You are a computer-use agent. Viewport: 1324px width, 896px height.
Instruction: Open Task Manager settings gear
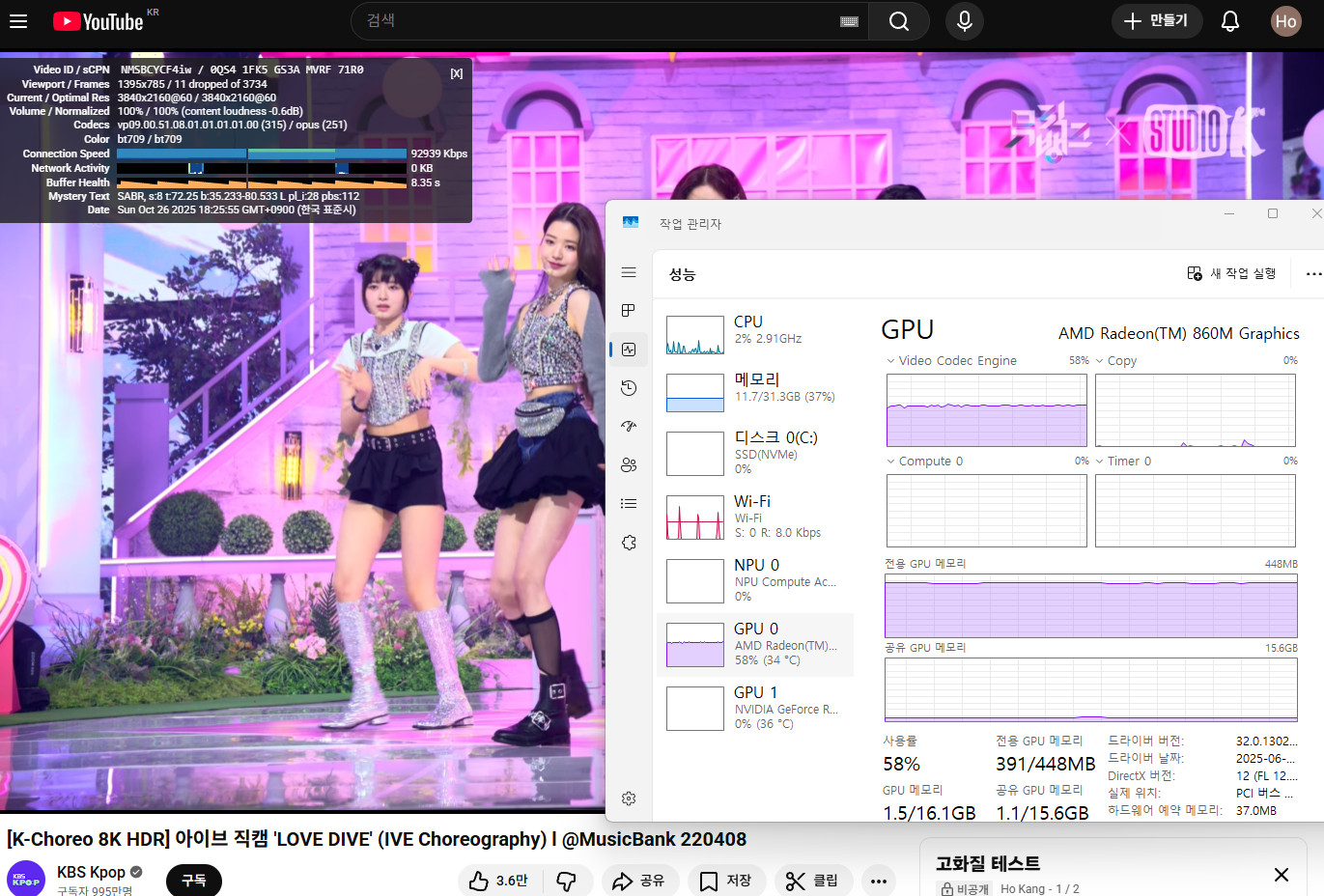(629, 798)
